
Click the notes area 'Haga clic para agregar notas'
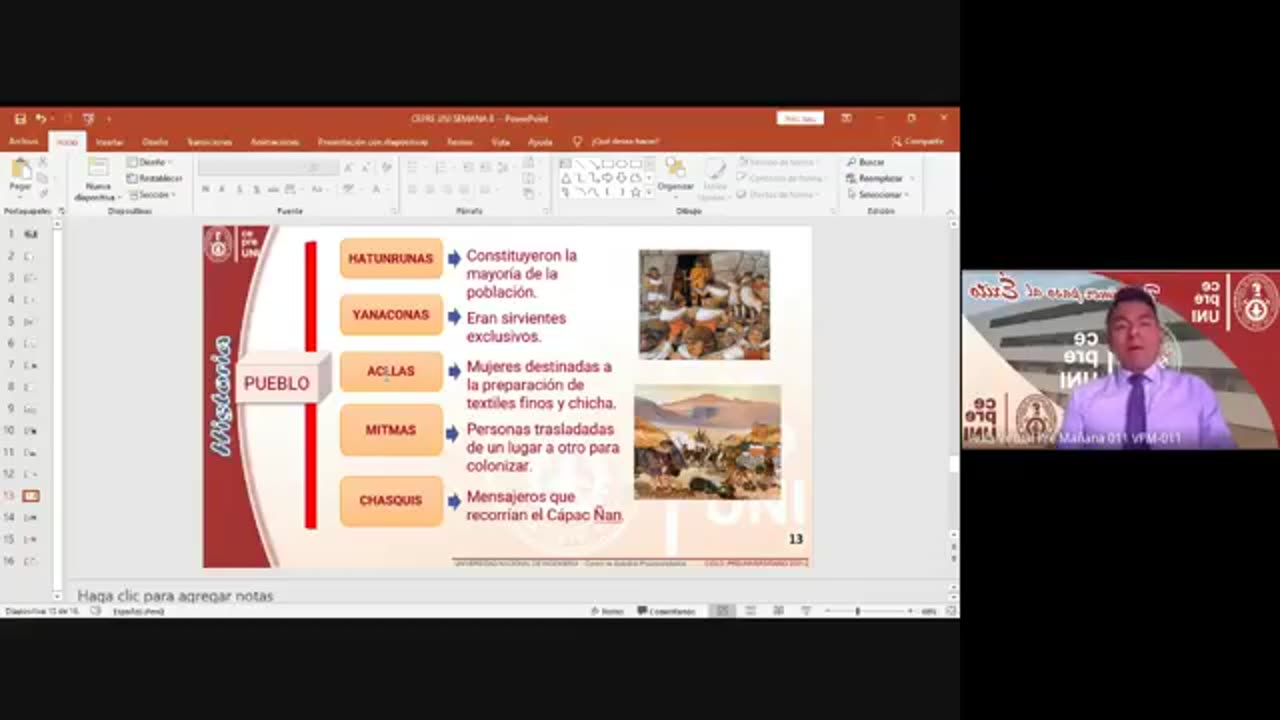[x=175, y=595]
